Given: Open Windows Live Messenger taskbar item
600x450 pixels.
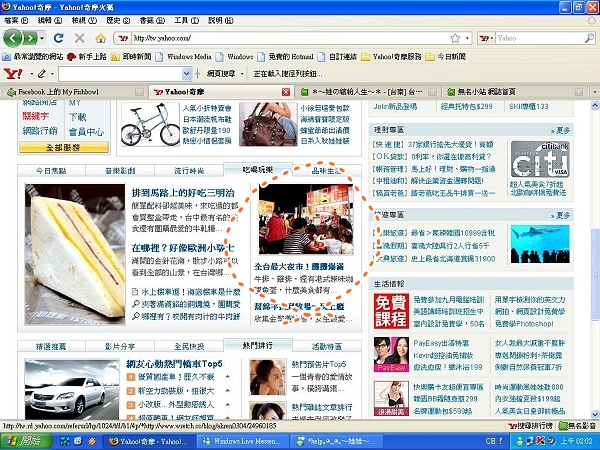Looking at the screenshot, I should [x=243, y=441].
